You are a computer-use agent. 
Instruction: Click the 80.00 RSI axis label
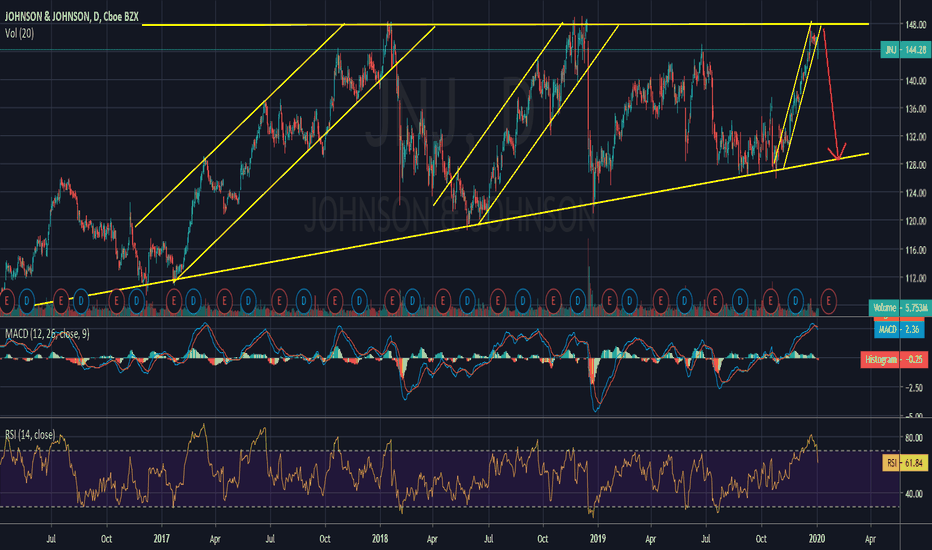pyautogui.click(x=913, y=438)
